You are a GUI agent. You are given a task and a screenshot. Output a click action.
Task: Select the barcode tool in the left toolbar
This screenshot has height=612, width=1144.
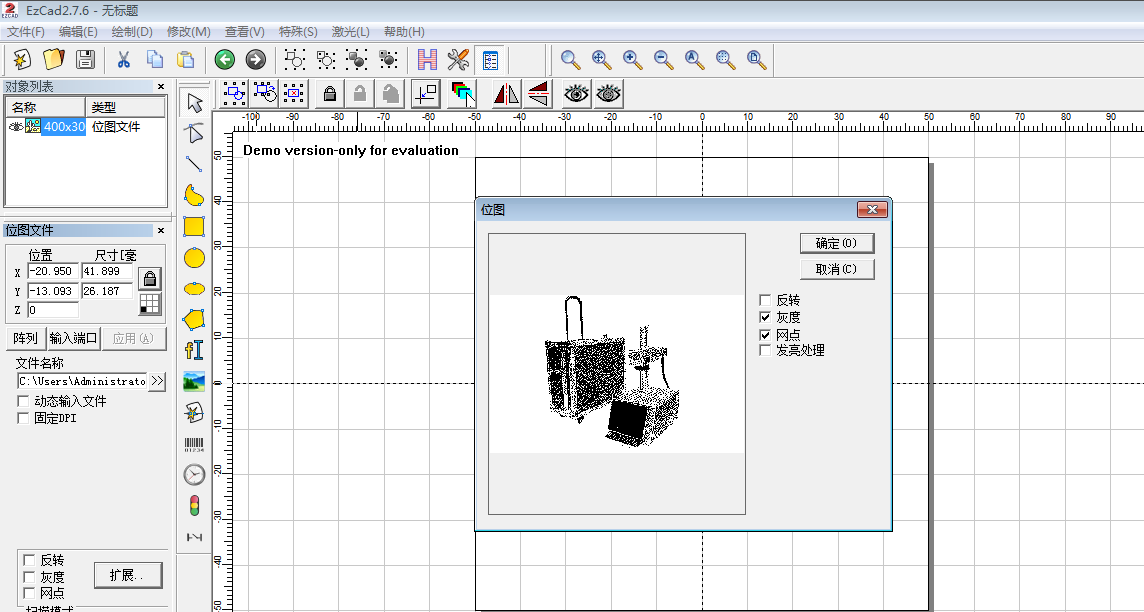[x=194, y=445]
